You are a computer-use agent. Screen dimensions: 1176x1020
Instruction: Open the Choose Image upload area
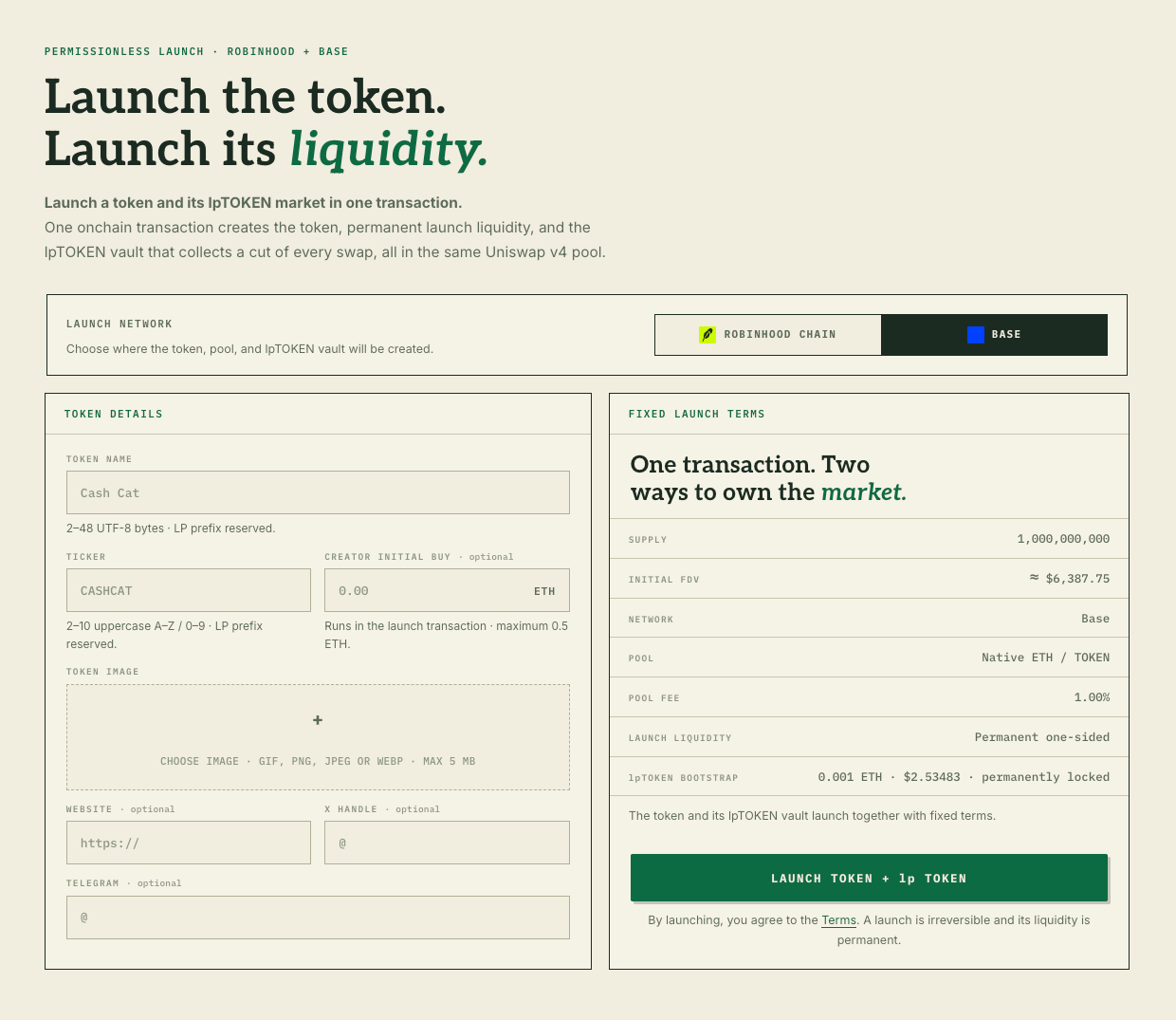[318, 737]
